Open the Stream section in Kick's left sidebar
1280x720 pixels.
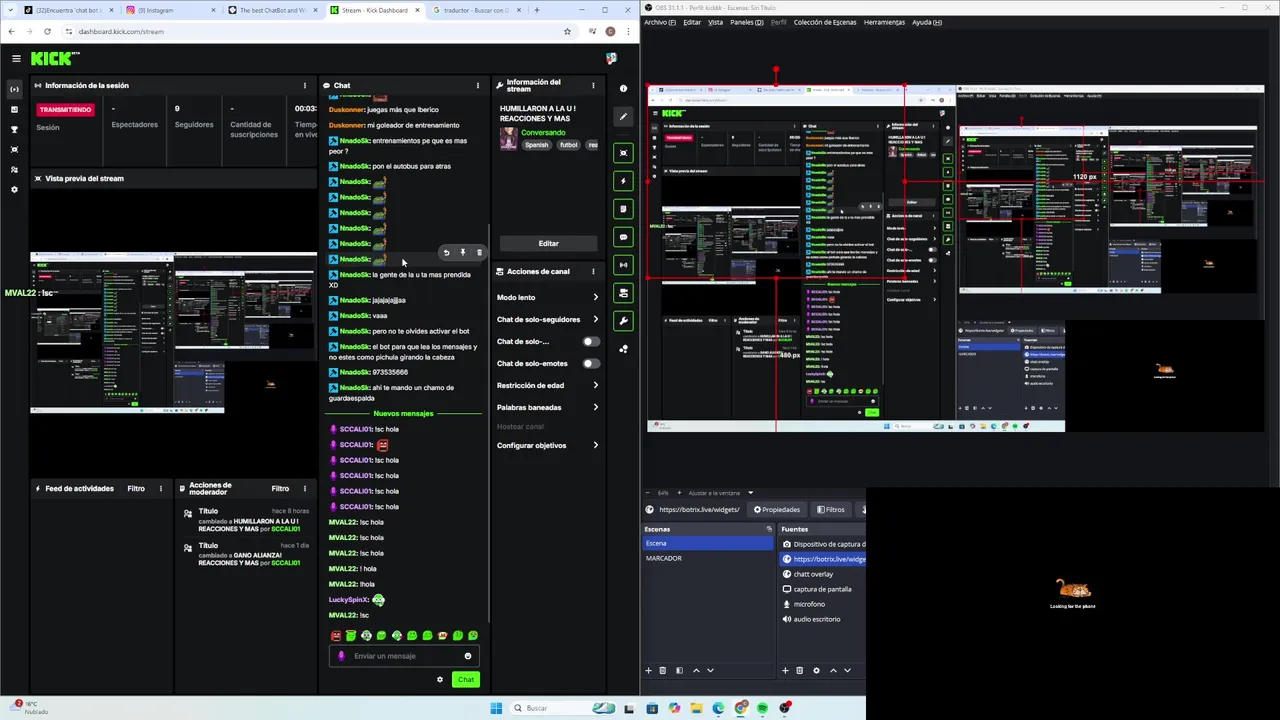point(14,89)
